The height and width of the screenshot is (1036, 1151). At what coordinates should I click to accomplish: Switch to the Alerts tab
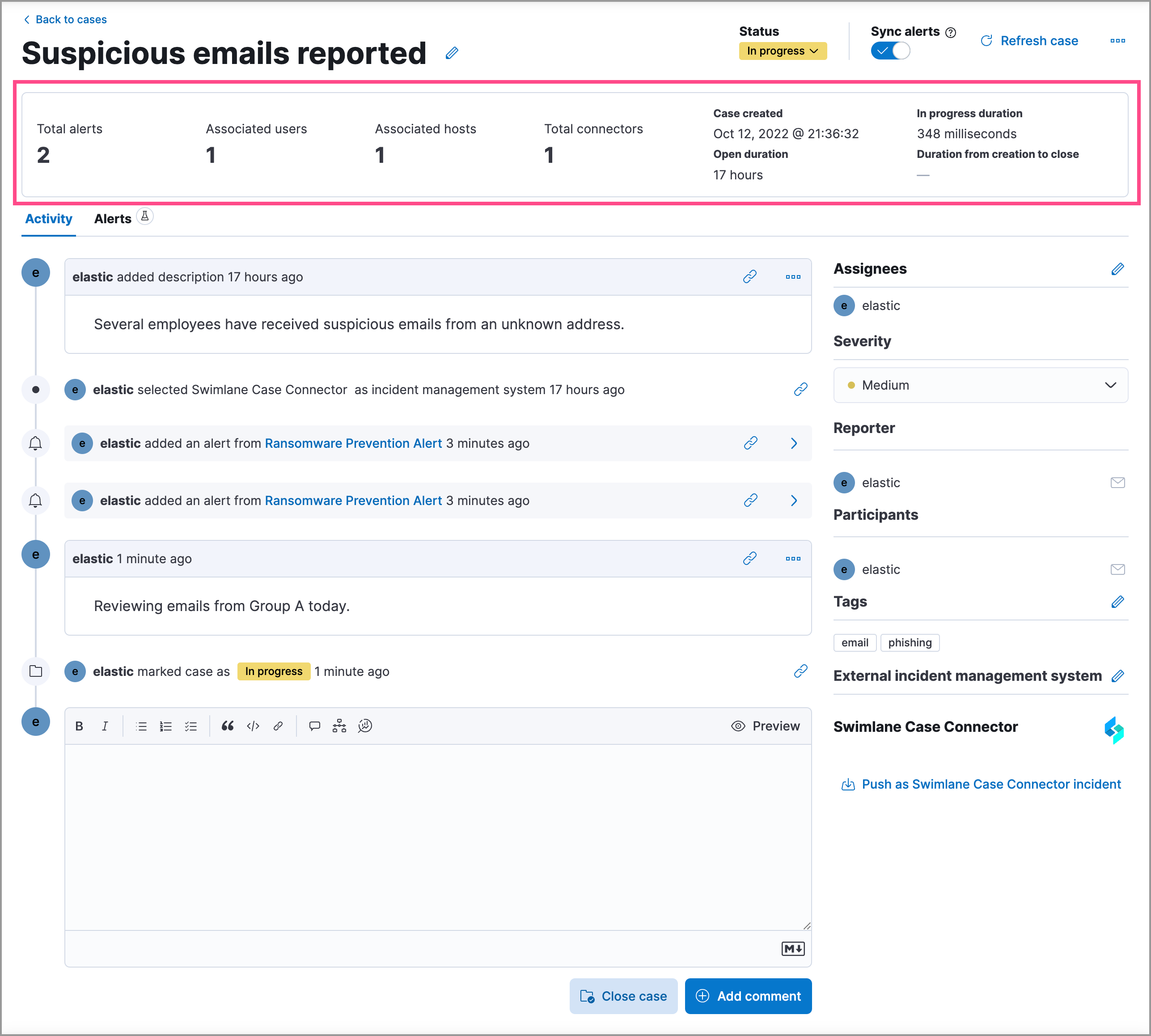coord(113,219)
